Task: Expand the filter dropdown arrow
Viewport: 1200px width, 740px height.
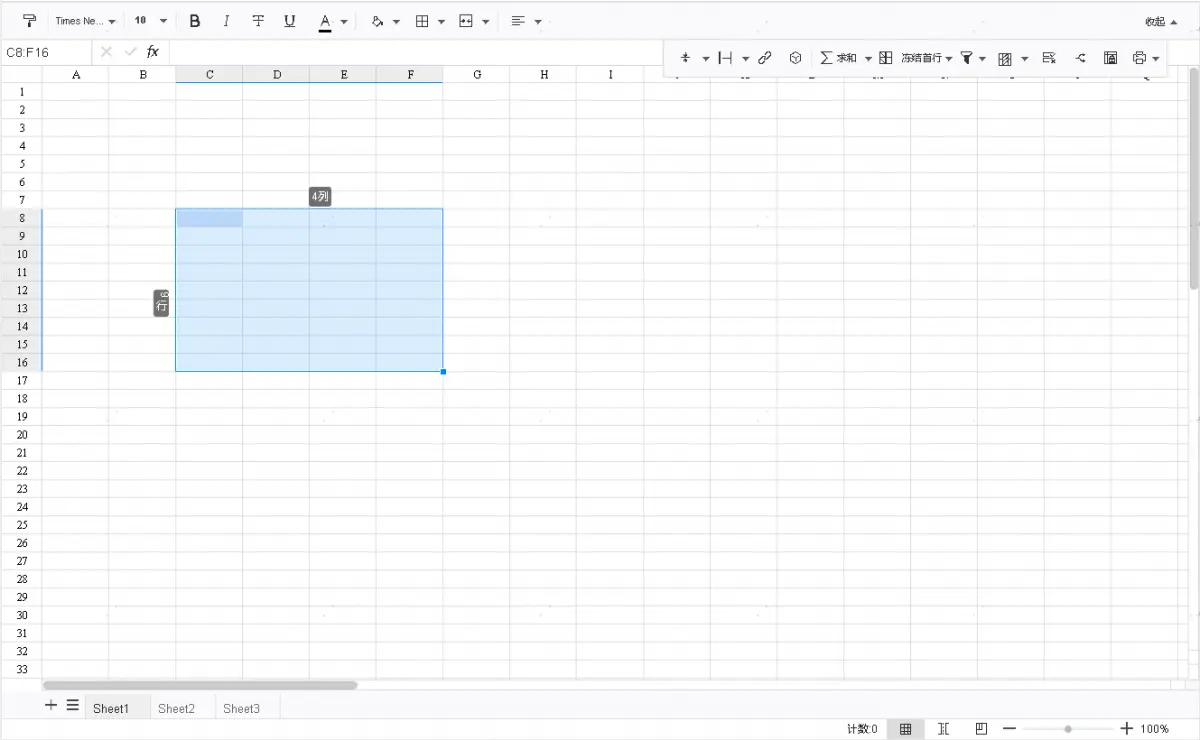Action: click(983, 58)
